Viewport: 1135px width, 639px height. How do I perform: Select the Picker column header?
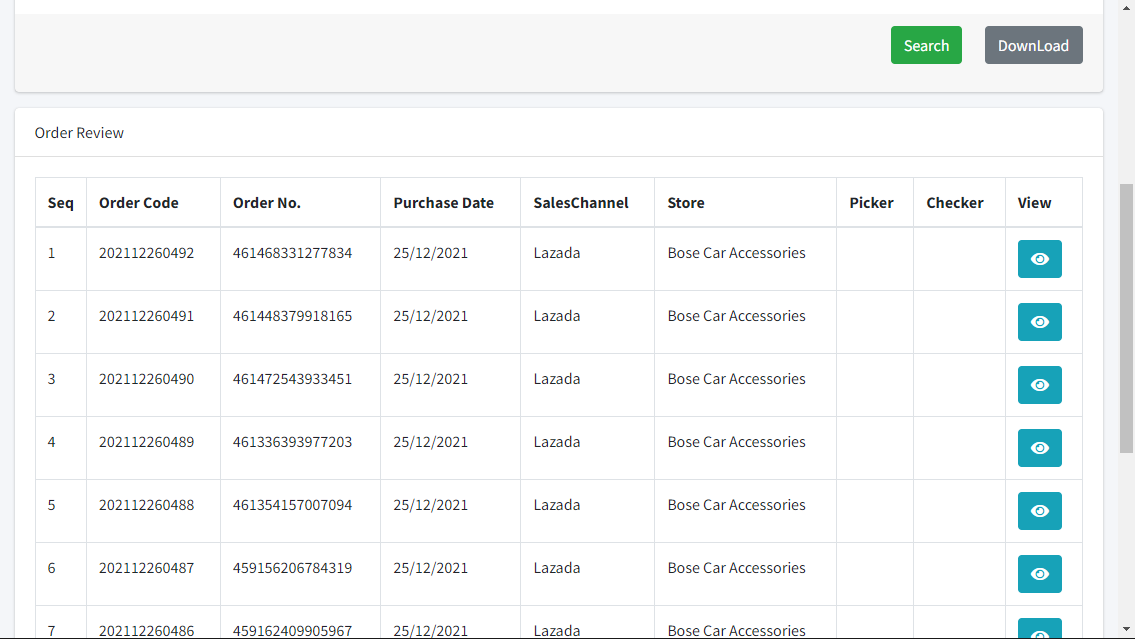(872, 203)
